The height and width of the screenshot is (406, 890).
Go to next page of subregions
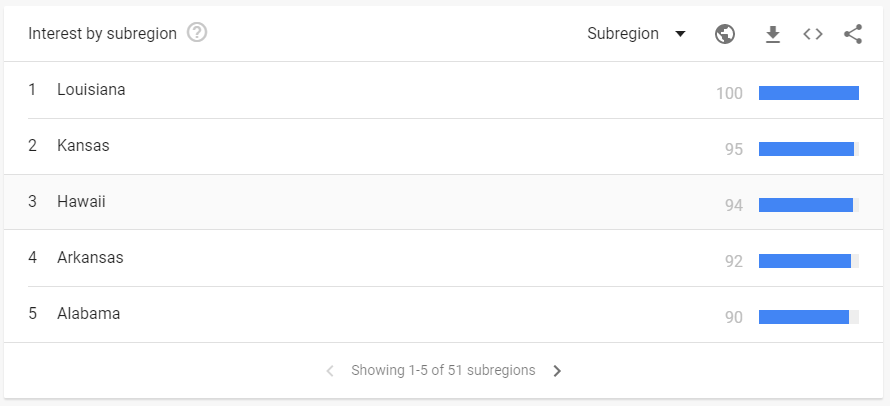[557, 371]
